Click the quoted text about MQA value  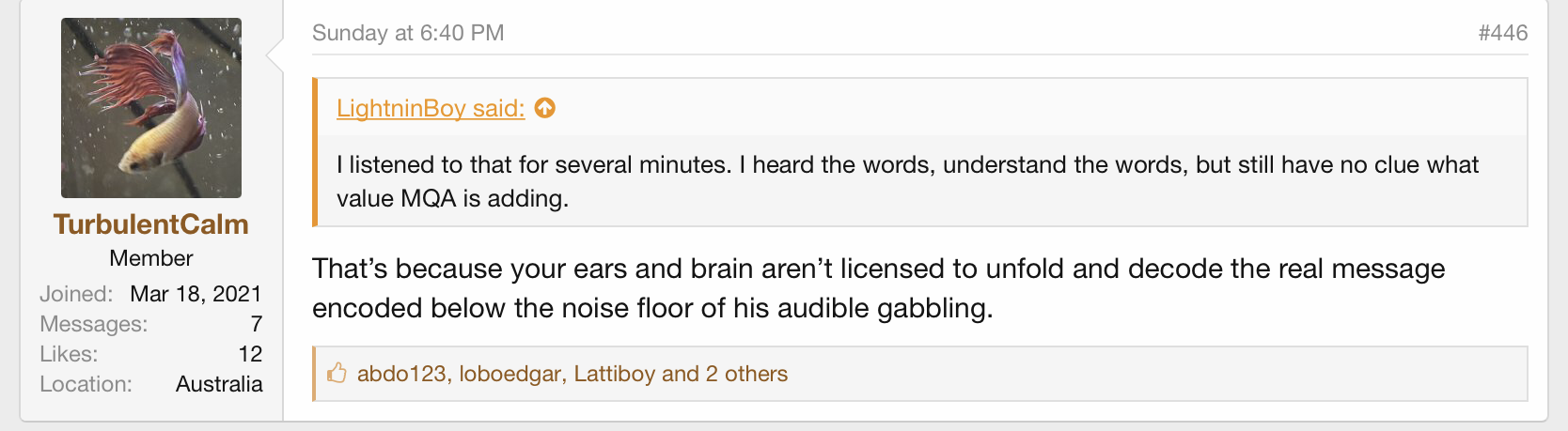tap(907, 181)
